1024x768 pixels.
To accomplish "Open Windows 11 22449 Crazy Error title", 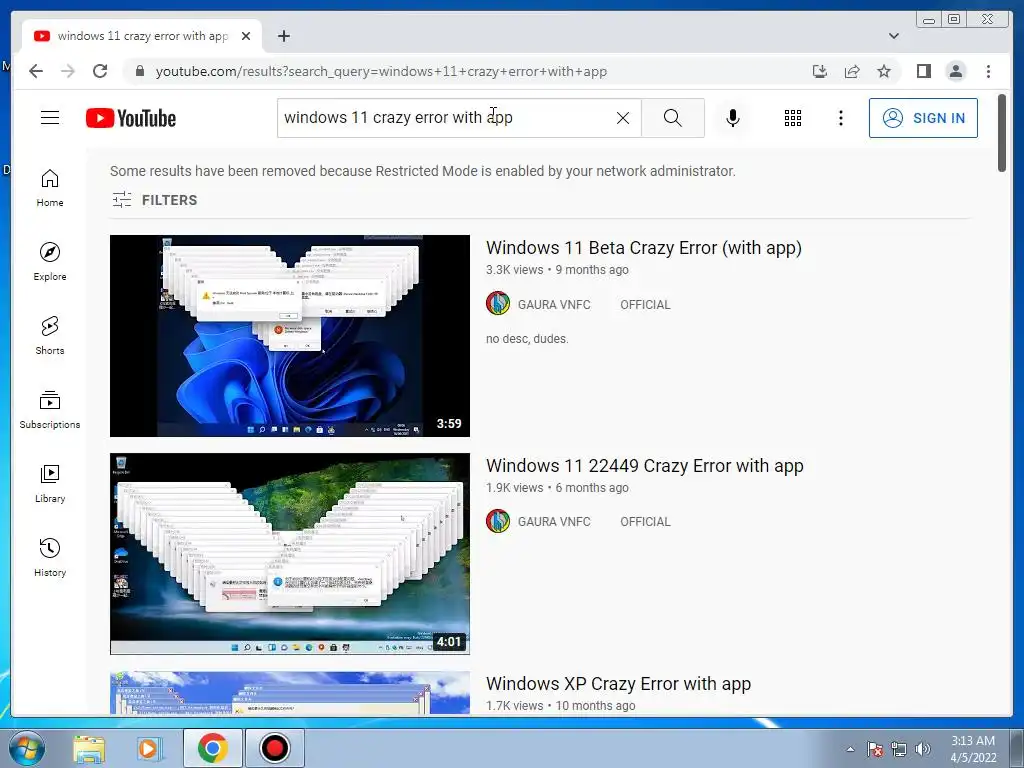I will (x=645, y=466).
